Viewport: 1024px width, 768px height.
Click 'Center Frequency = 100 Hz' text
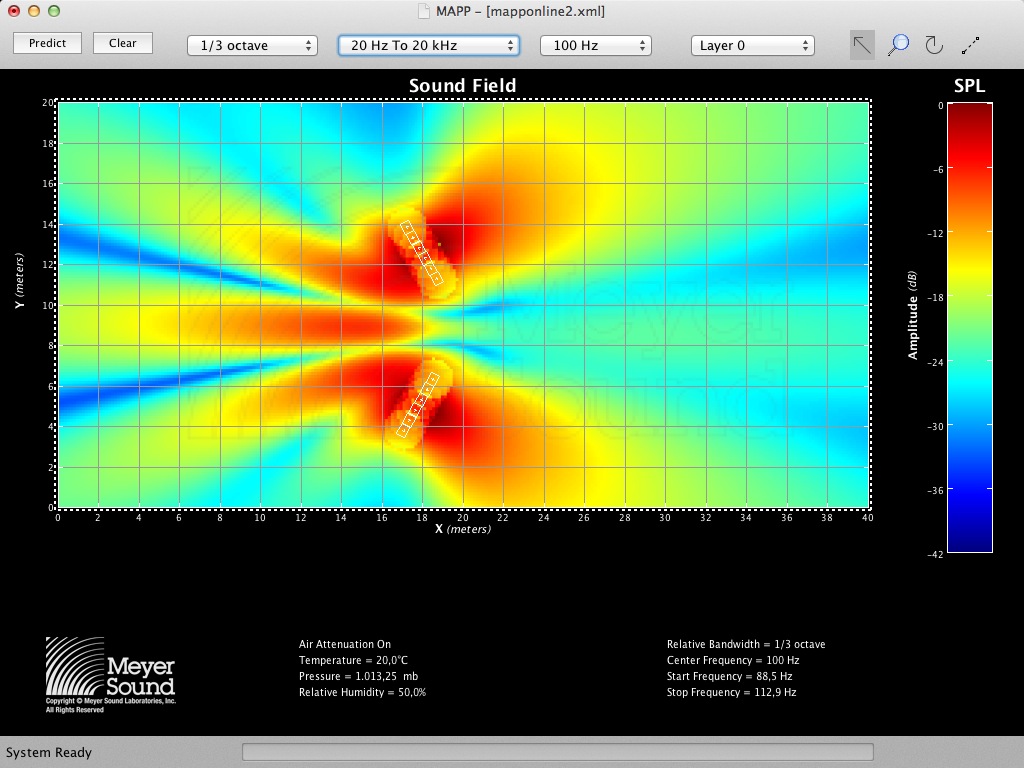click(733, 660)
